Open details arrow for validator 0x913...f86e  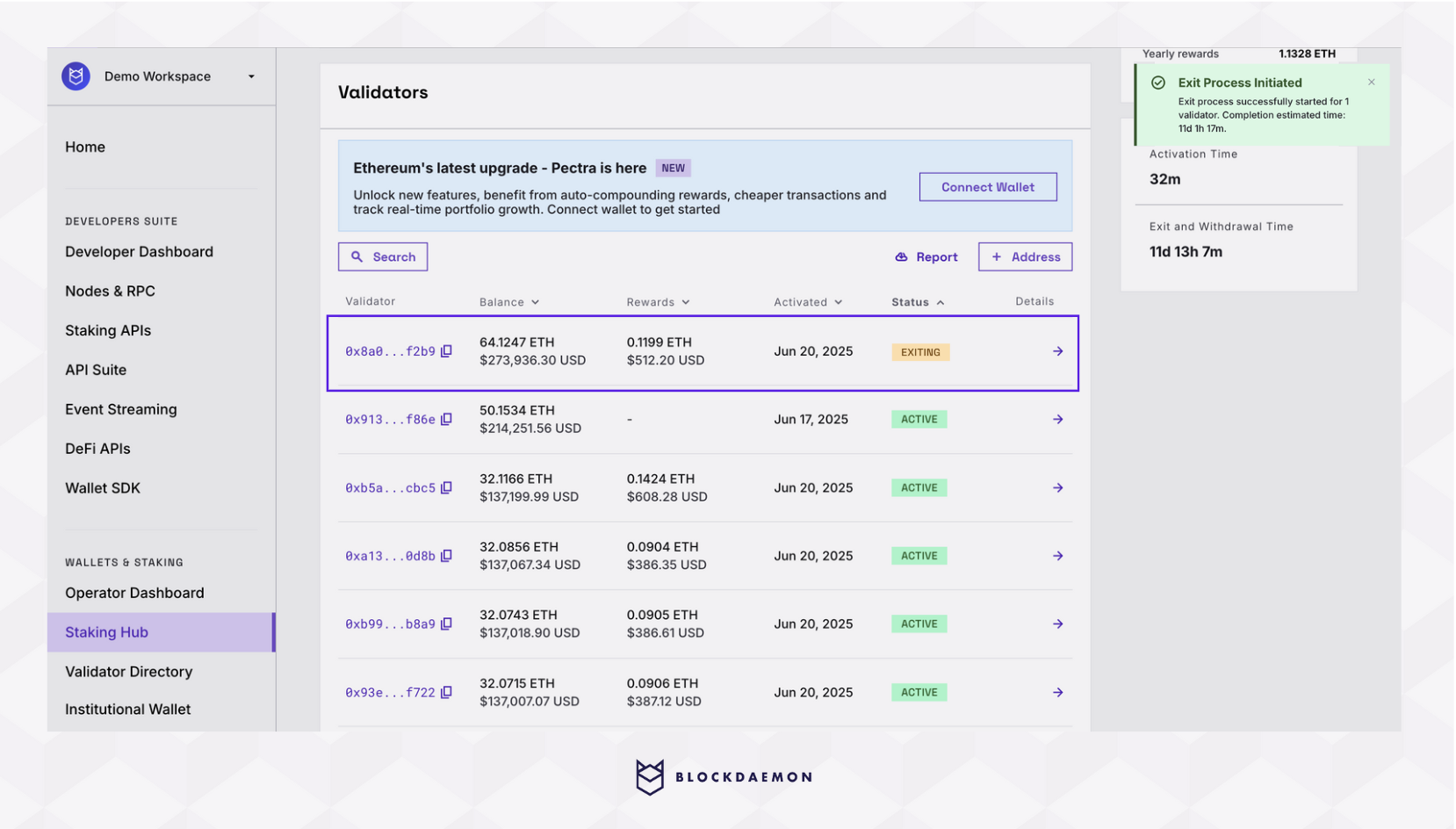tap(1058, 420)
